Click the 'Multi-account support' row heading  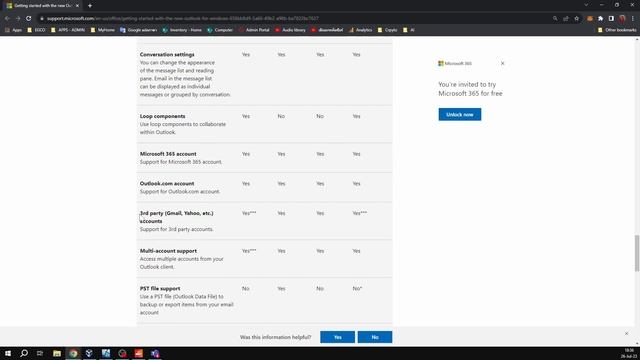click(168, 251)
